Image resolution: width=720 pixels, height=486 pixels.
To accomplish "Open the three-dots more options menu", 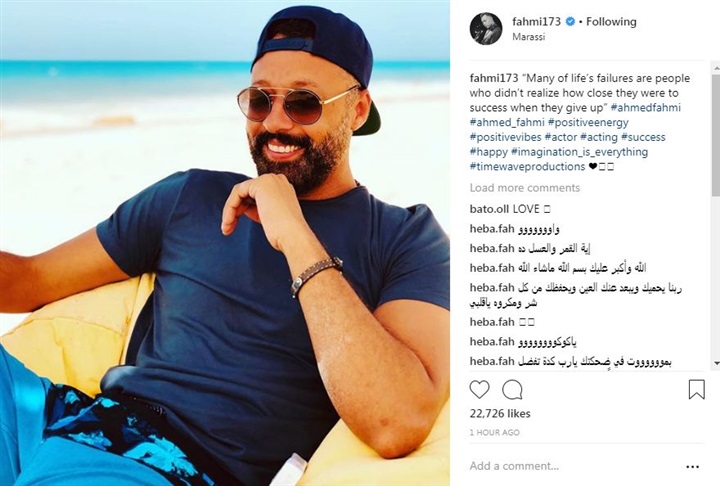I will click(692, 467).
